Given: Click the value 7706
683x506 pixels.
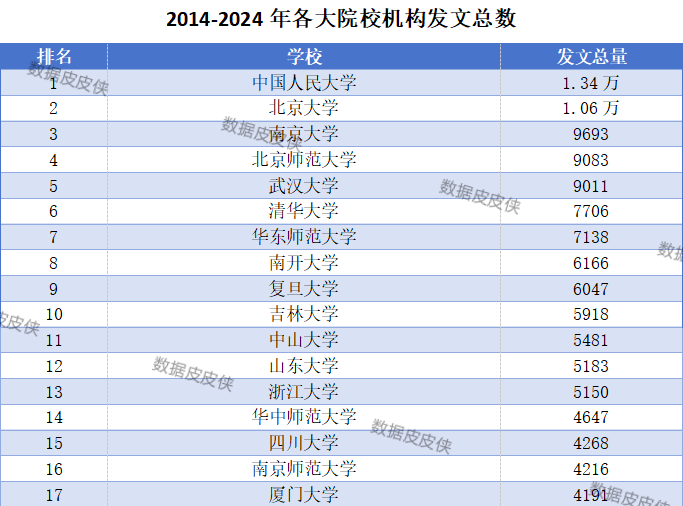Looking at the screenshot, I should (591, 211).
